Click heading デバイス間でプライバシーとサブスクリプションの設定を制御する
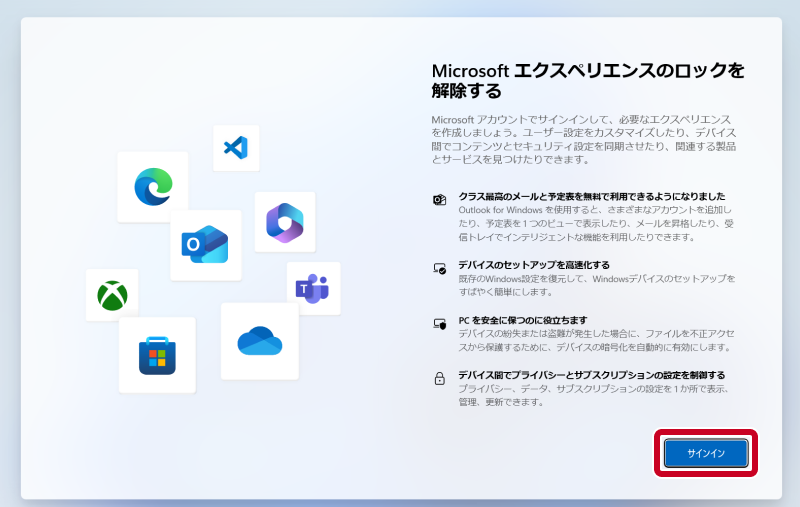 591,375
